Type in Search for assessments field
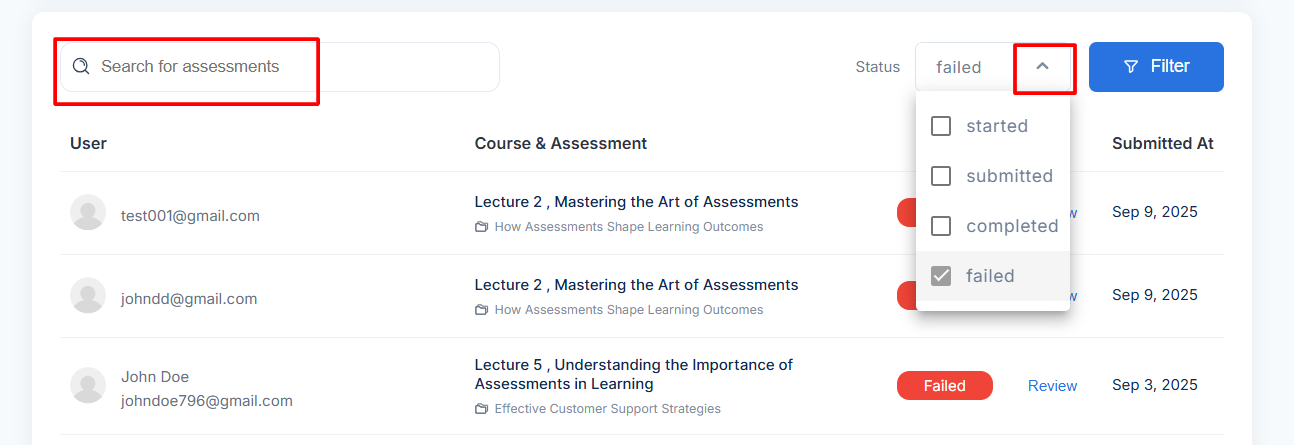Screen dimensions: 1294x445 (290, 67)
